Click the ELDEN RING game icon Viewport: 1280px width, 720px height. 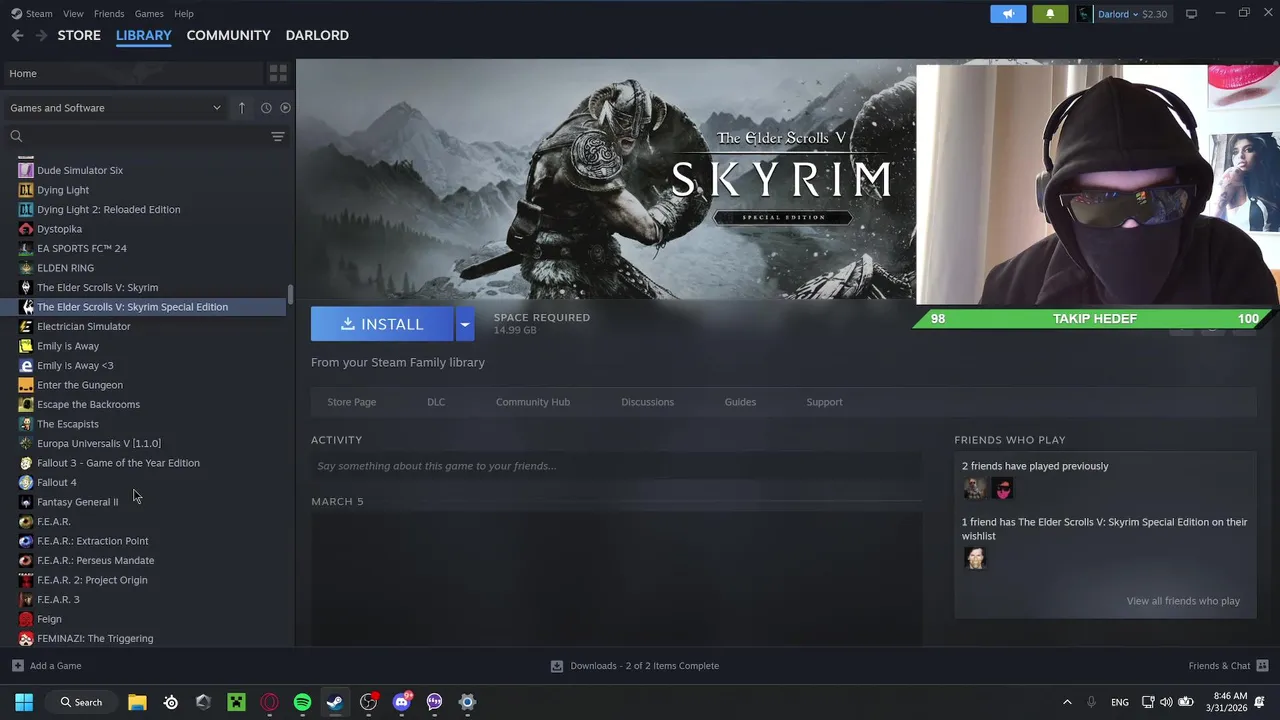pyautogui.click(x=26, y=268)
